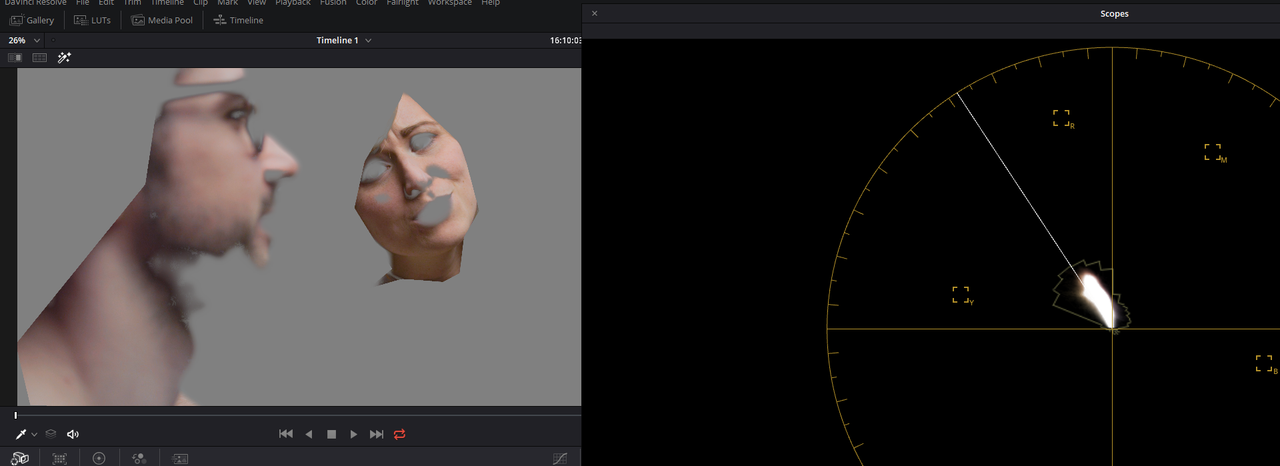
Task: Stop playback
Action: pos(331,434)
